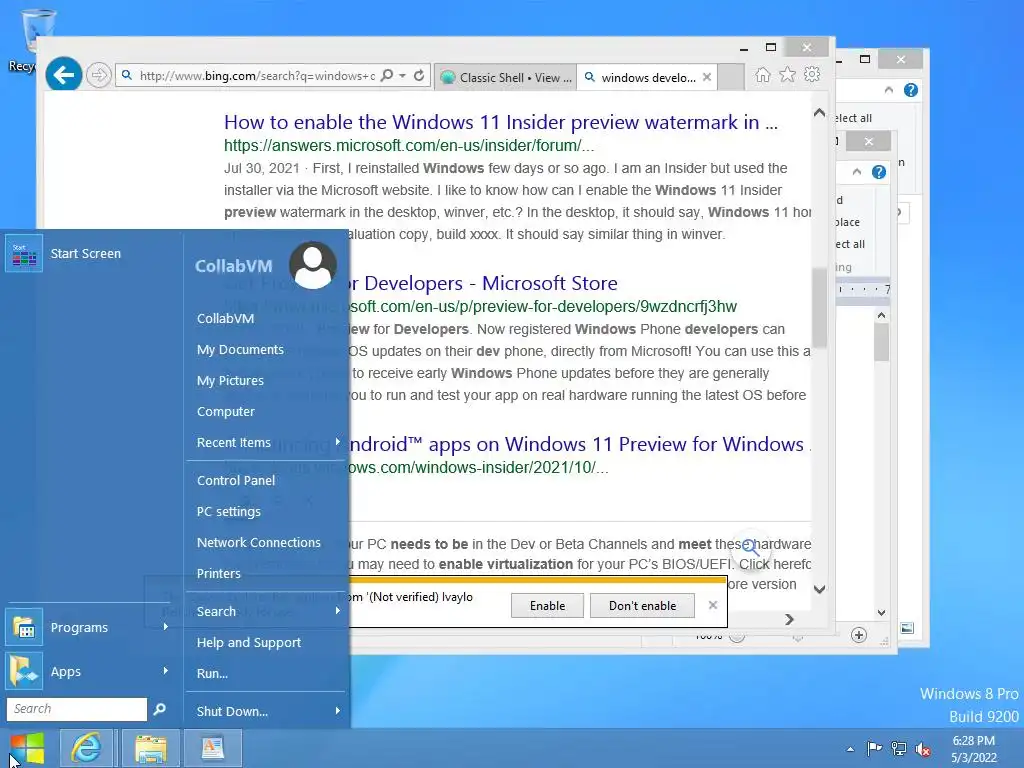Click the Action Center flag icon
The width and height of the screenshot is (1024, 768).
[874, 749]
